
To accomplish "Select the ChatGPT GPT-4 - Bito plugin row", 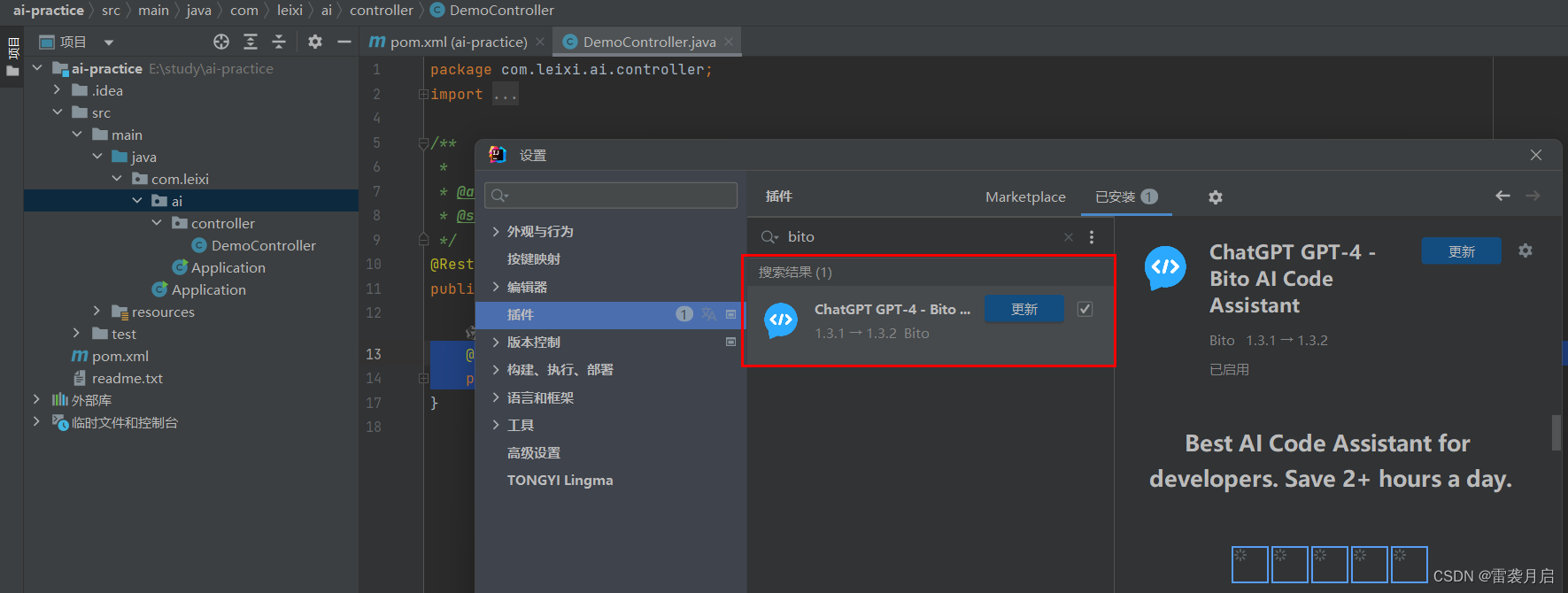I will tap(930, 321).
